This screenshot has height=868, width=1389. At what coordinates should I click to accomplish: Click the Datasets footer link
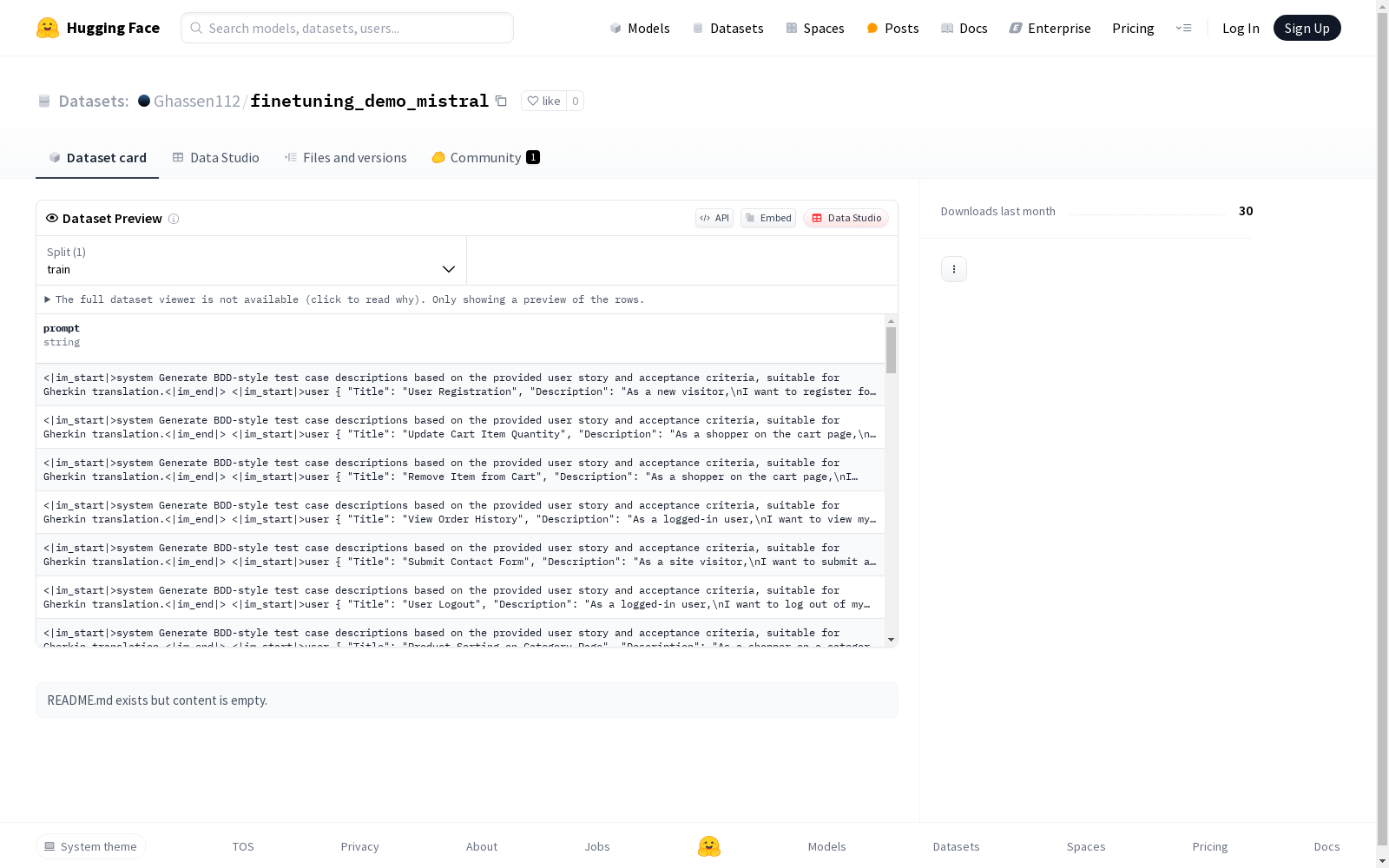(956, 846)
